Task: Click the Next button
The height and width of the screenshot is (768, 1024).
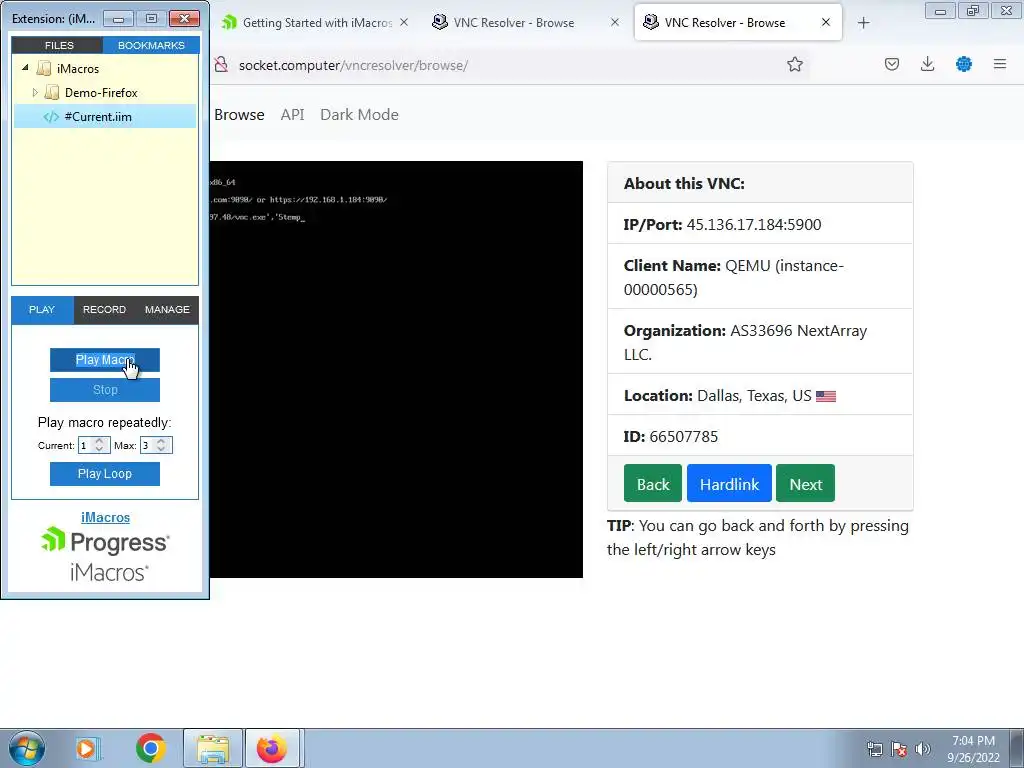Action: [x=805, y=484]
